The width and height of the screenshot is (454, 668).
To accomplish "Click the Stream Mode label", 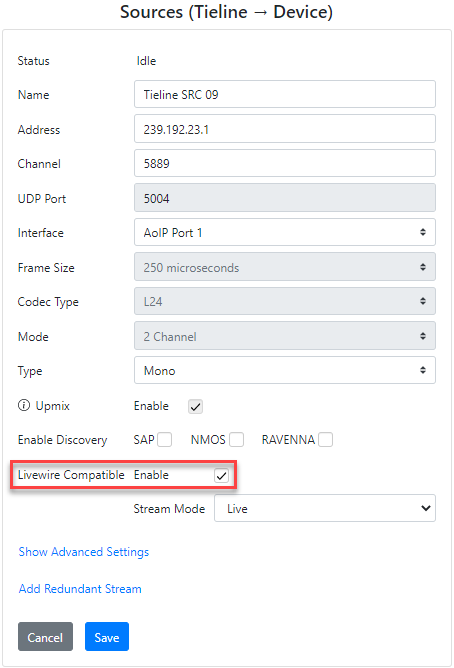I will 169,509.
